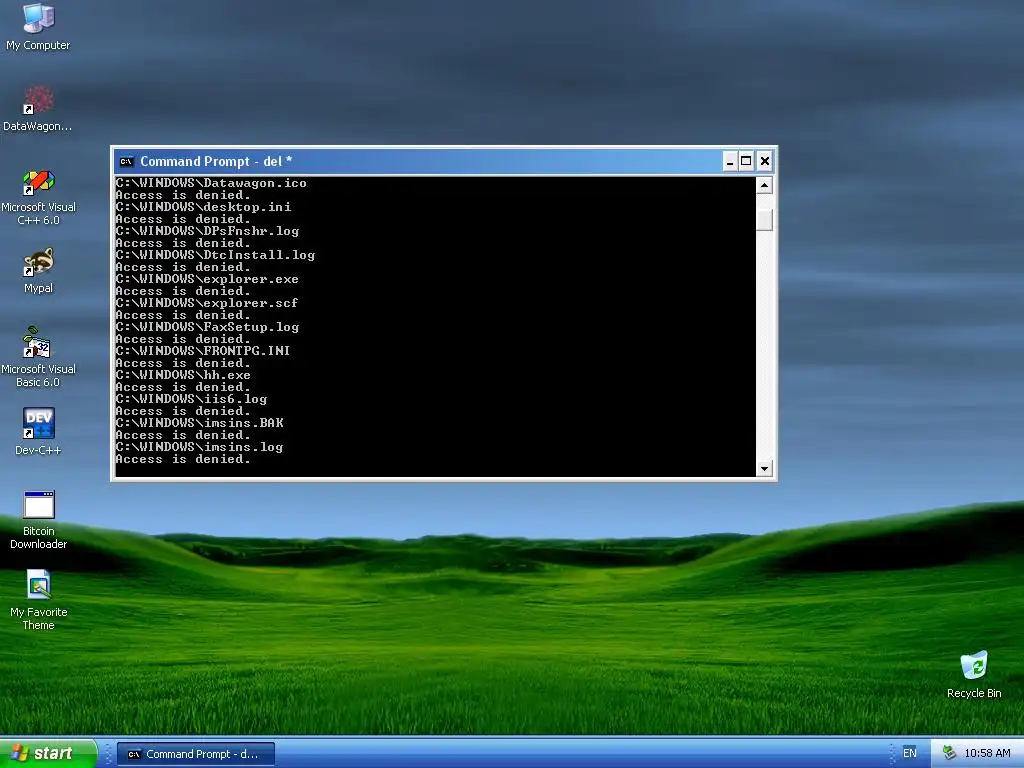Click the Start button
This screenshot has width=1024, height=768.
pos(48,753)
